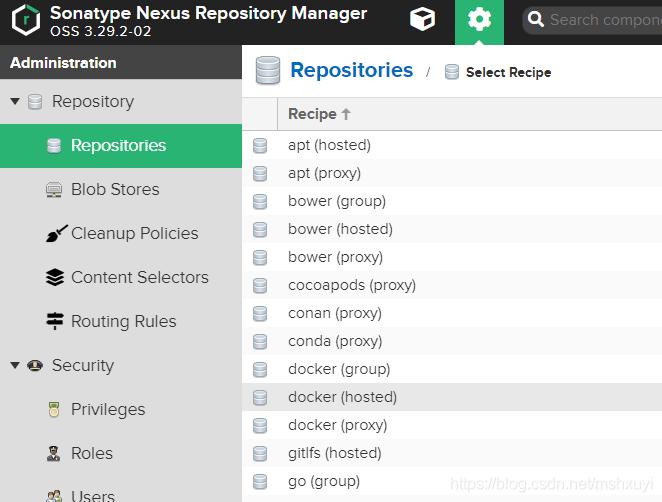Click large database icon beside Repositories title
Screen dimensions: 662x502
268,70
